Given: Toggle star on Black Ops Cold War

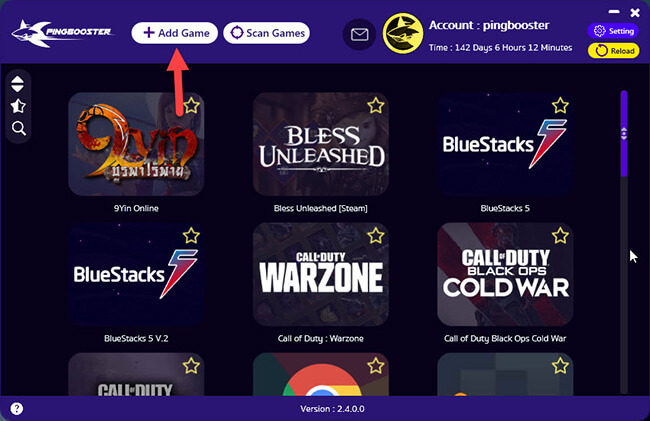Looking at the screenshot, I should [560, 236].
